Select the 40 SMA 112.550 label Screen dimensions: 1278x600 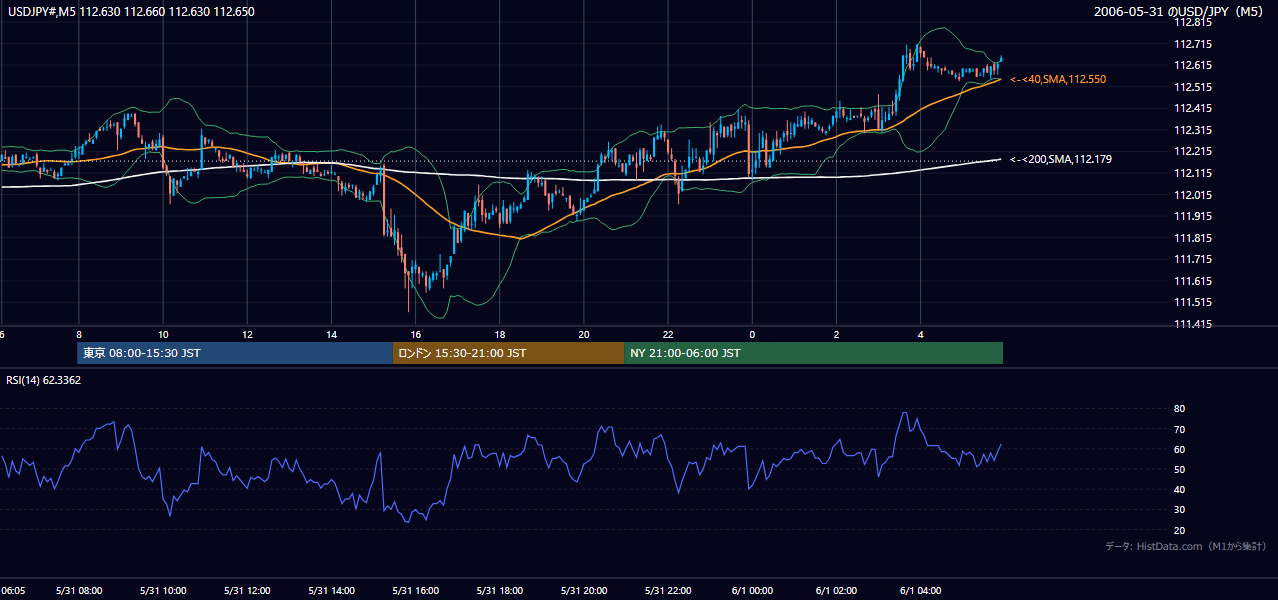click(x=1058, y=79)
